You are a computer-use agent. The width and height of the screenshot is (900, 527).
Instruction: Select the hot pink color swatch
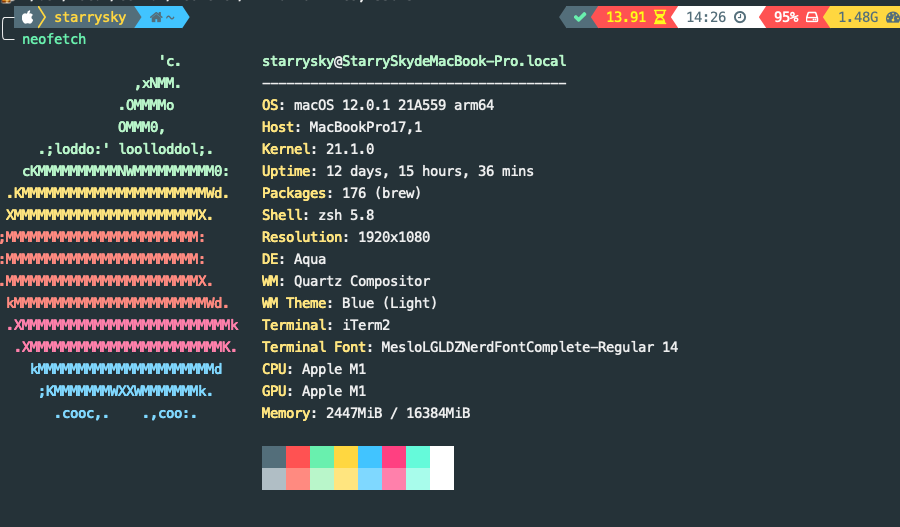[394, 457]
